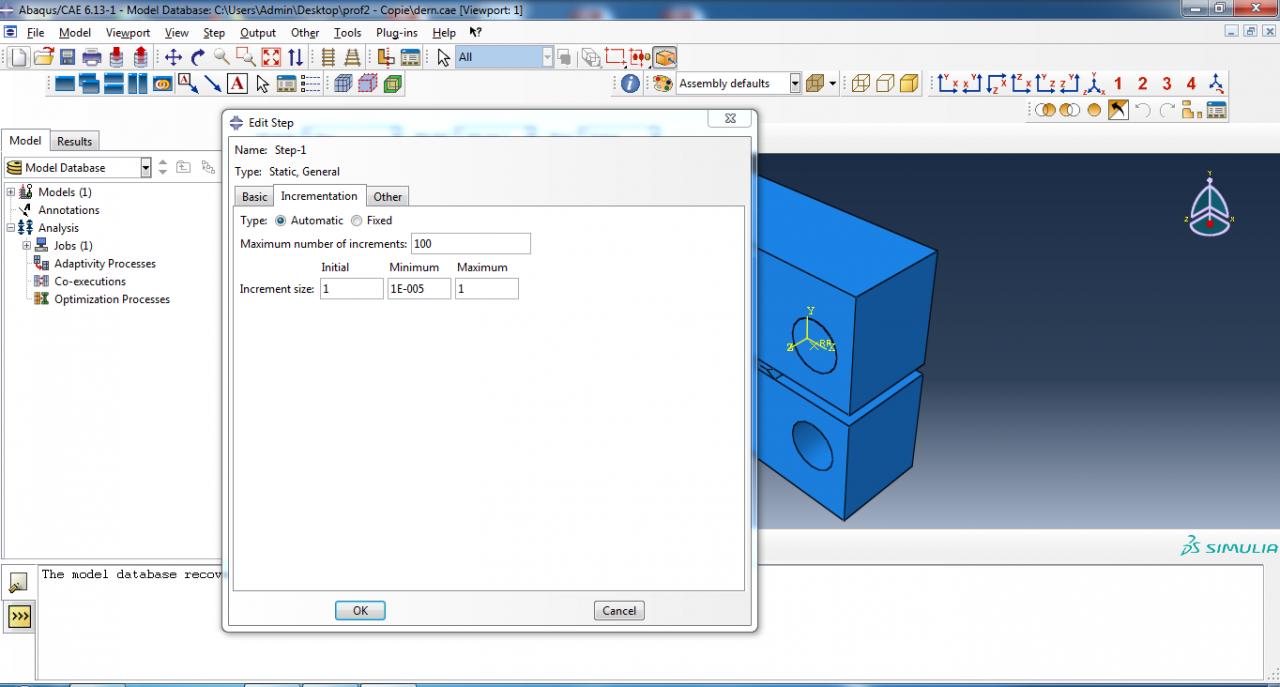Open a model database file
Screen dimensions: 1280x687
click(x=43, y=57)
